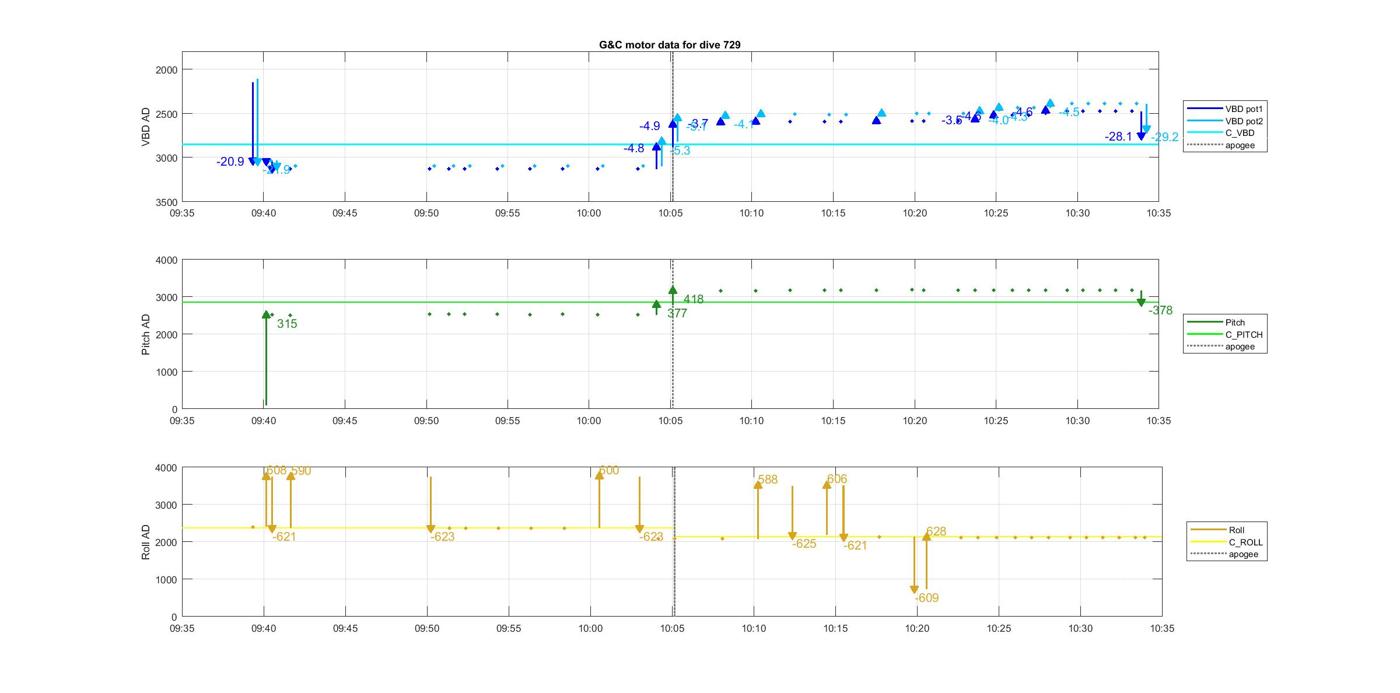The height and width of the screenshot is (693, 1400).
Task: Click the title 'G&C motor data for dive 729'
Action: tap(670, 45)
